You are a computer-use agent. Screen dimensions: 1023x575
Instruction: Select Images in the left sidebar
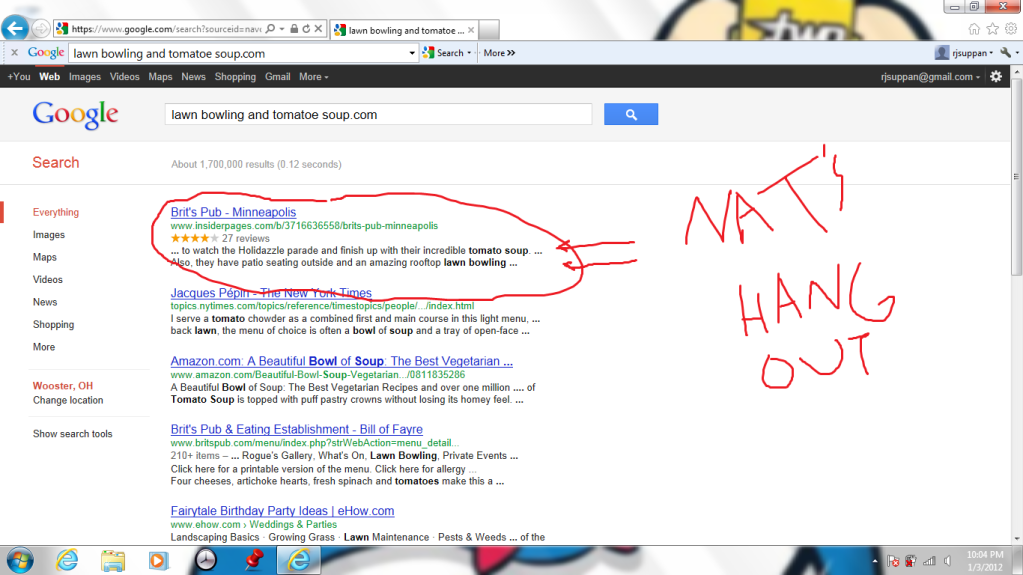[x=49, y=235]
